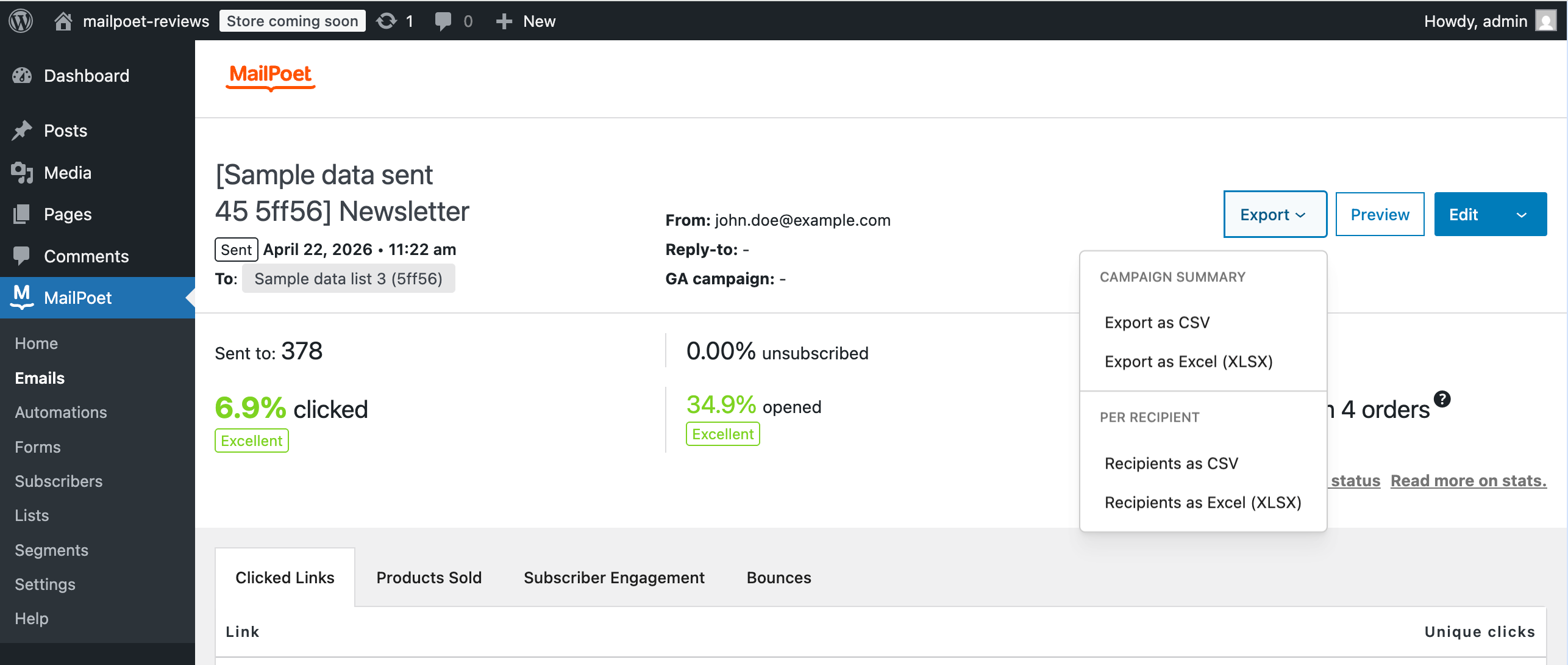Open the updates circular arrows icon

click(386, 21)
